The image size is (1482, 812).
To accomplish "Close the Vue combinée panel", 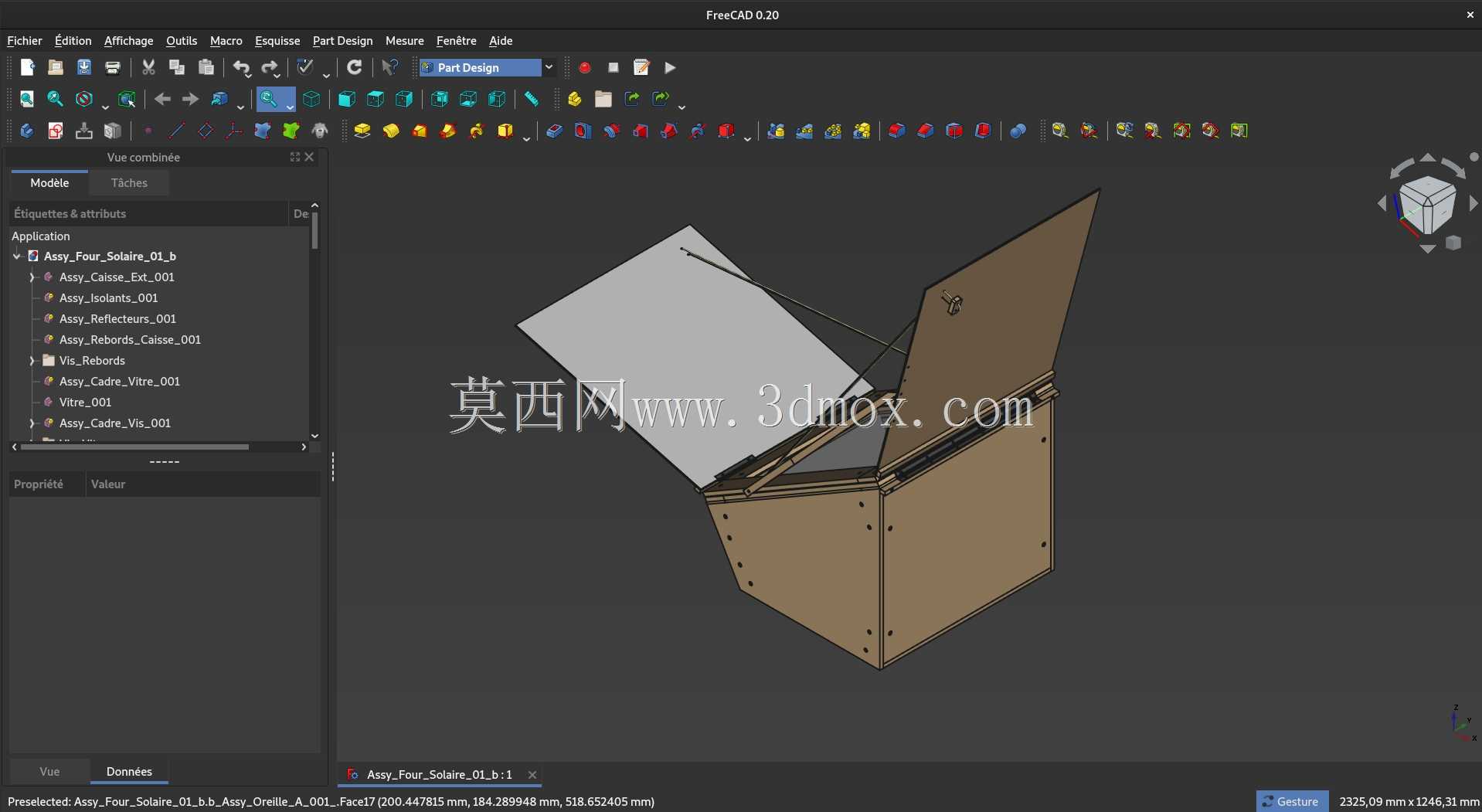I will tap(309, 157).
